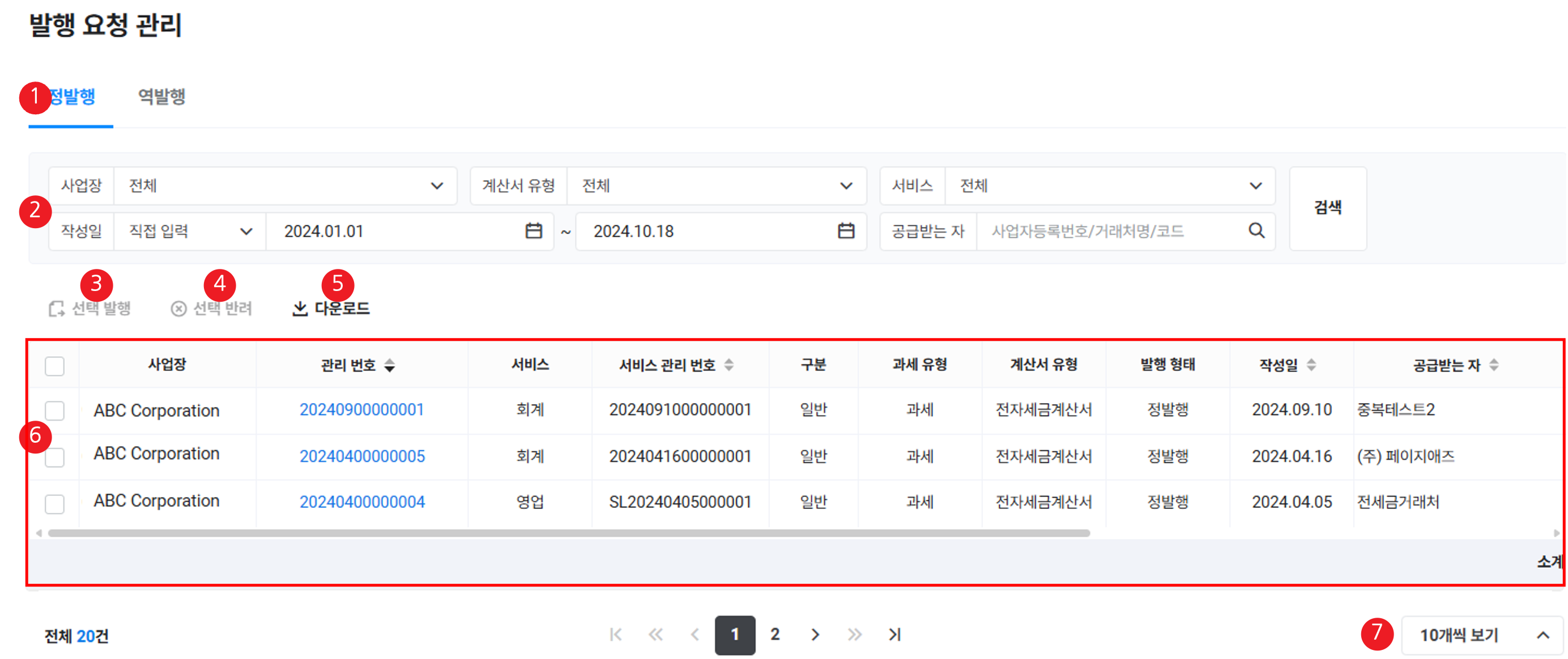
Task: Sort by 서비스 관리 번호 column
Action: pos(728,365)
